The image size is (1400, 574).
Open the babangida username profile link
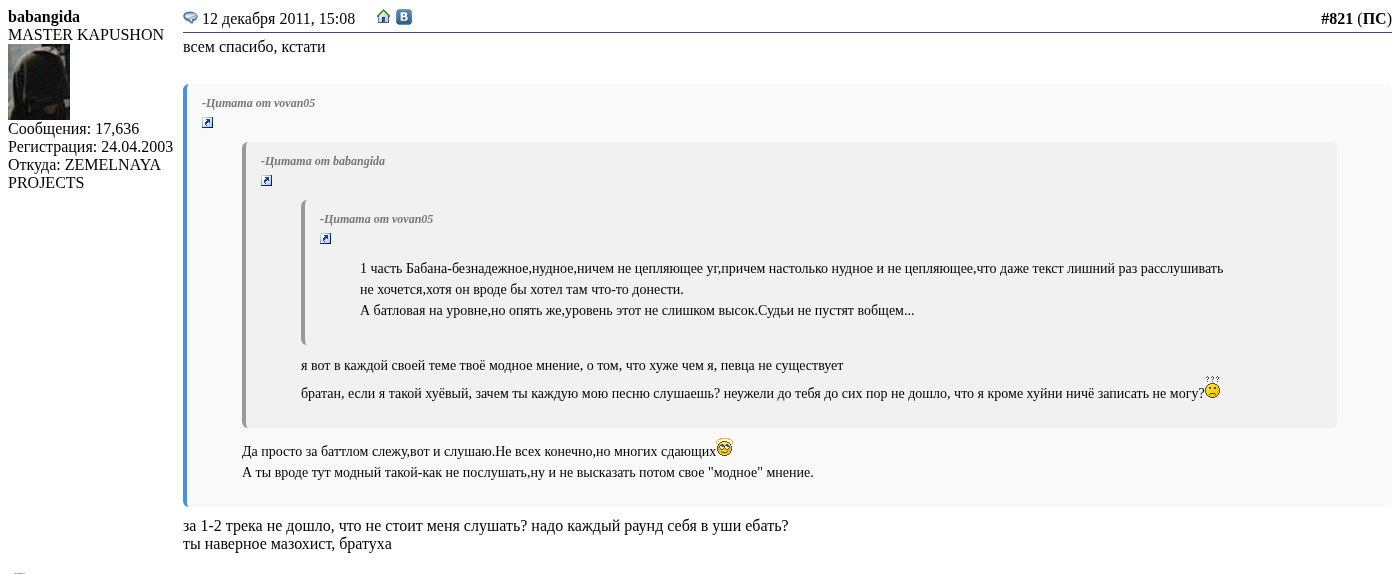pos(44,17)
